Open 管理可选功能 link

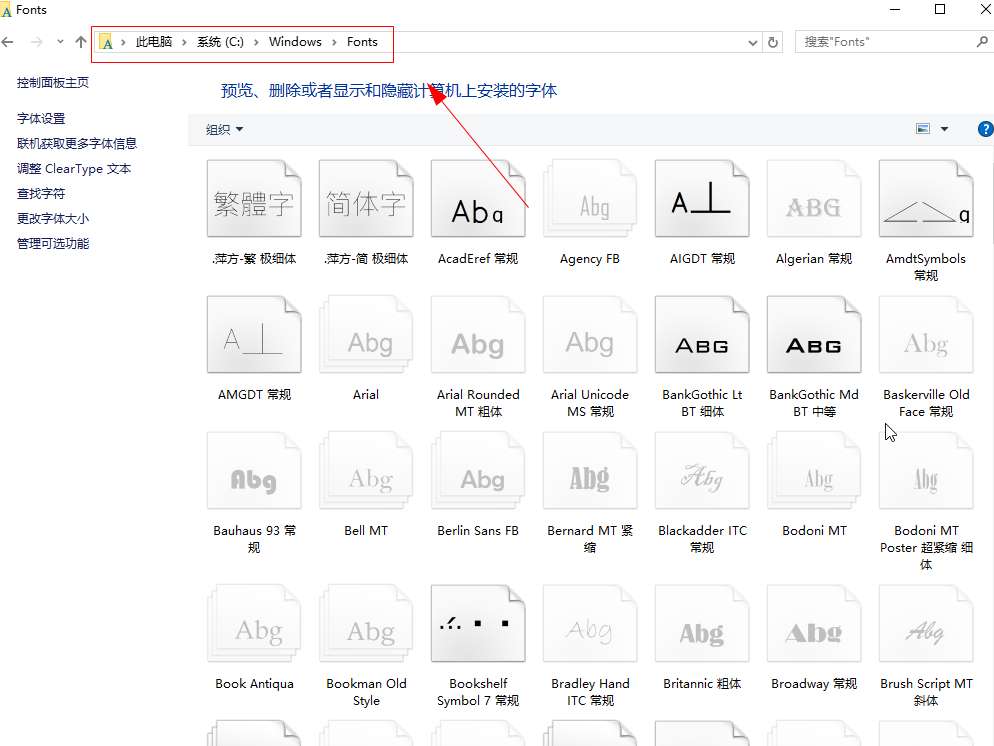pyautogui.click(x=53, y=243)
